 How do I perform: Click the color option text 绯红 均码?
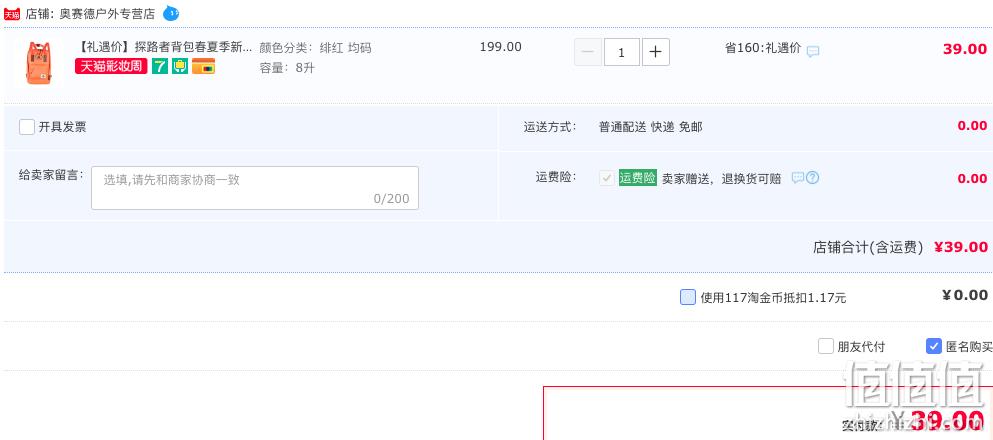(x=346, y=47)
